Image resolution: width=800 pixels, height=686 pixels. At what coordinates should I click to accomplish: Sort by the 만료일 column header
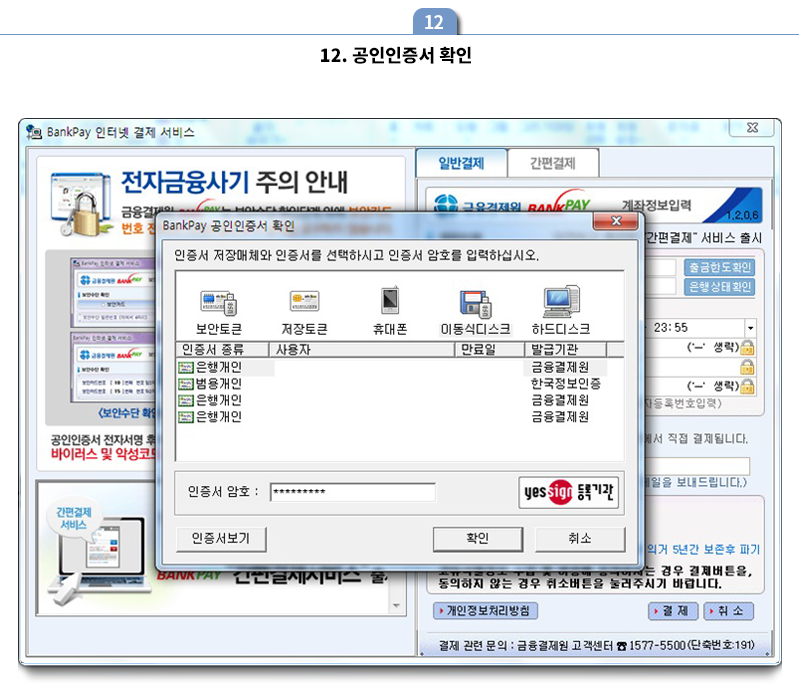(490, 349)
